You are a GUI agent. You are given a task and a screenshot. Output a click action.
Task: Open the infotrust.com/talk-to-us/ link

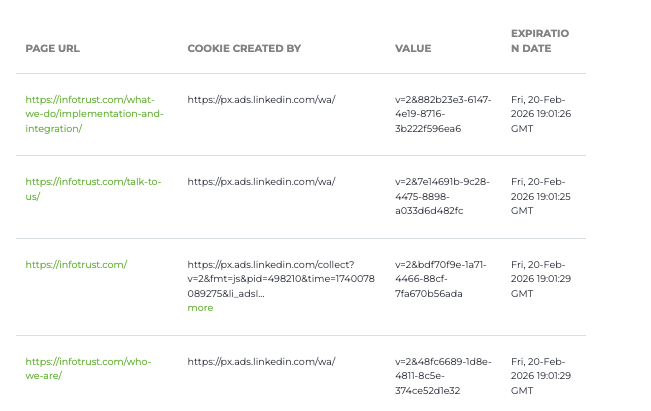pyautogui.click(x=92, y=188)
